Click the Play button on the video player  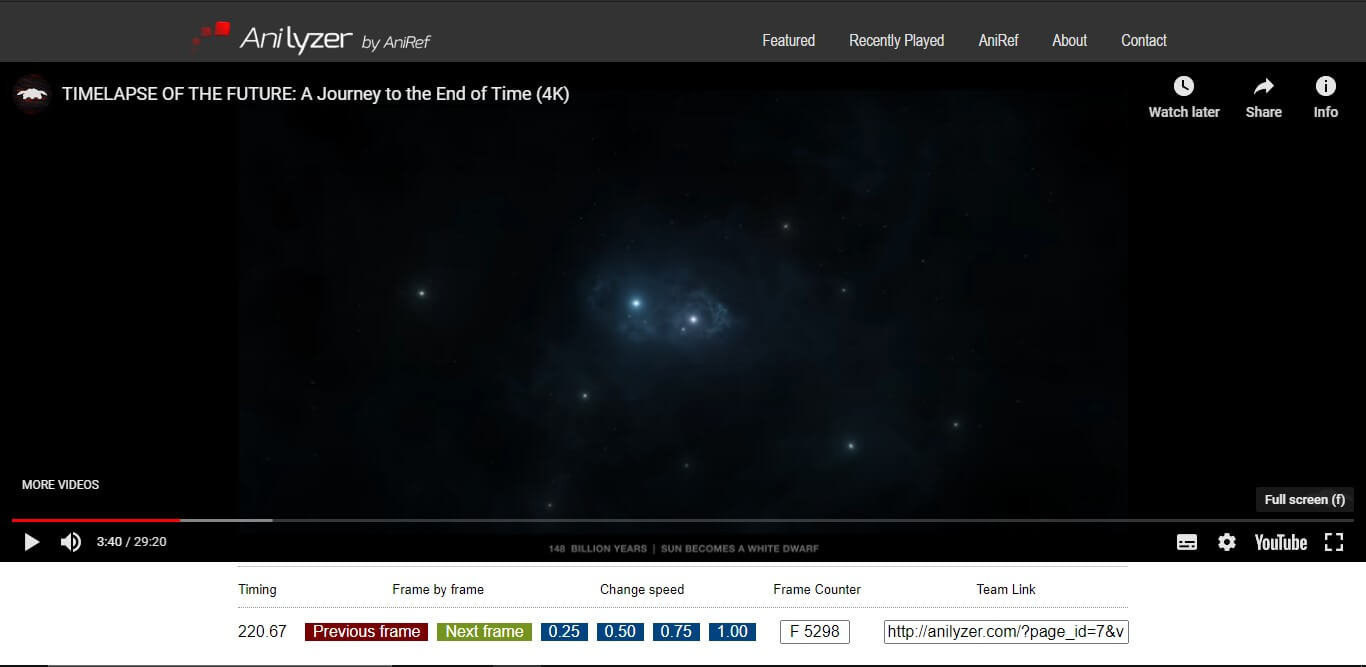(31, 541)
